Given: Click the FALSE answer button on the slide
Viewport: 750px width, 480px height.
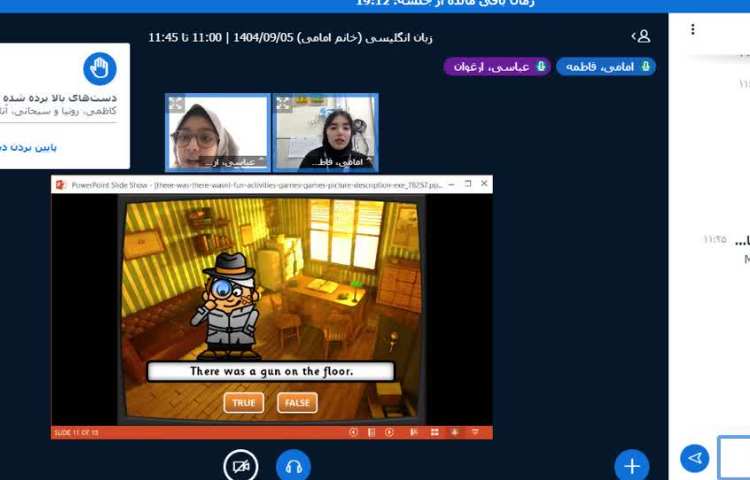Looking at the screenshot, I should (297, 403).
